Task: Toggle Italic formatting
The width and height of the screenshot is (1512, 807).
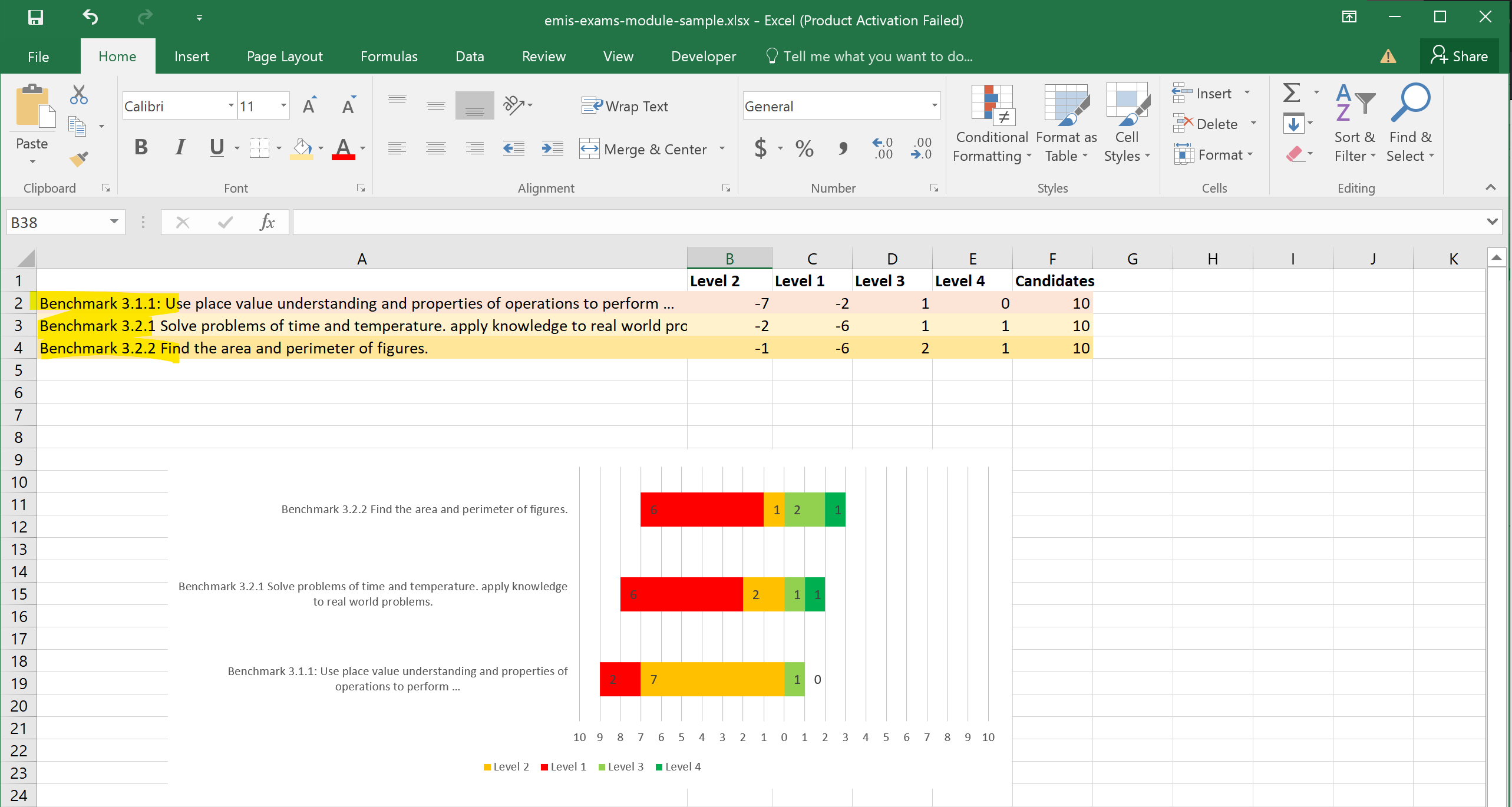Action: (180, 147)
